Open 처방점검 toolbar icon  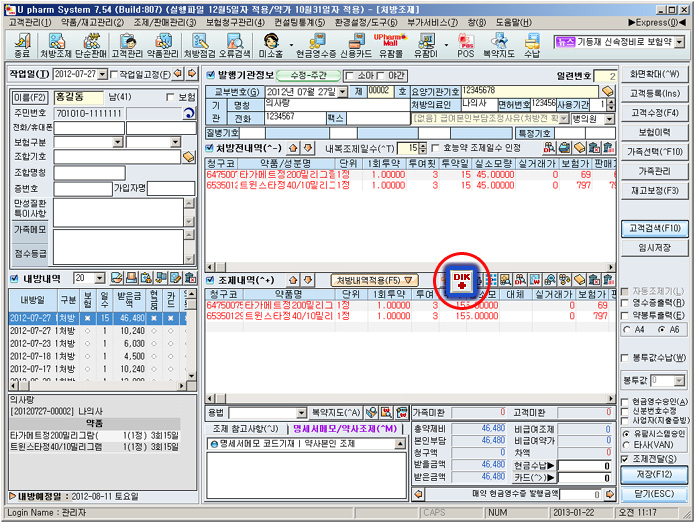(x=199, y=46)
